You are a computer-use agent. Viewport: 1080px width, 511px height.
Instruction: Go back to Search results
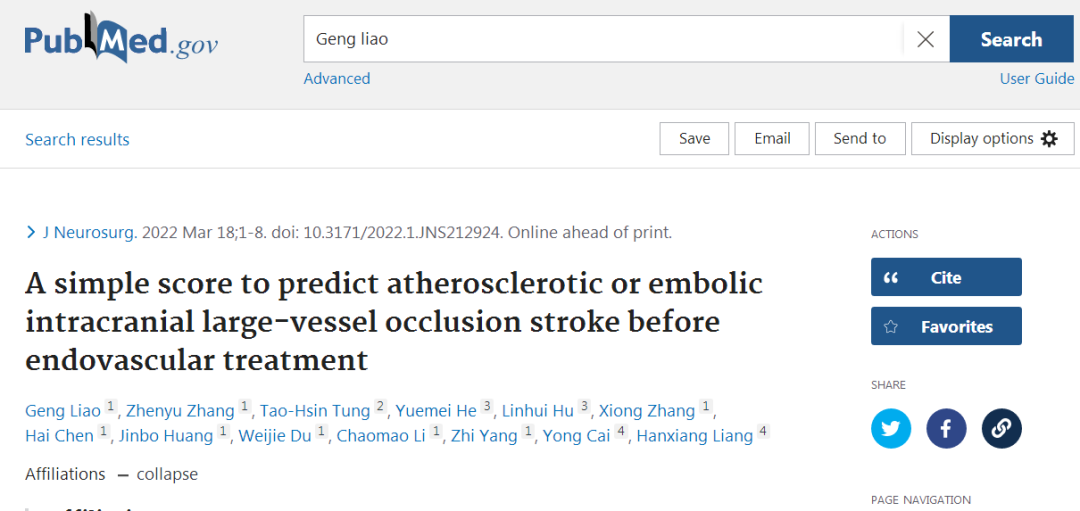(x=77, y=140)
